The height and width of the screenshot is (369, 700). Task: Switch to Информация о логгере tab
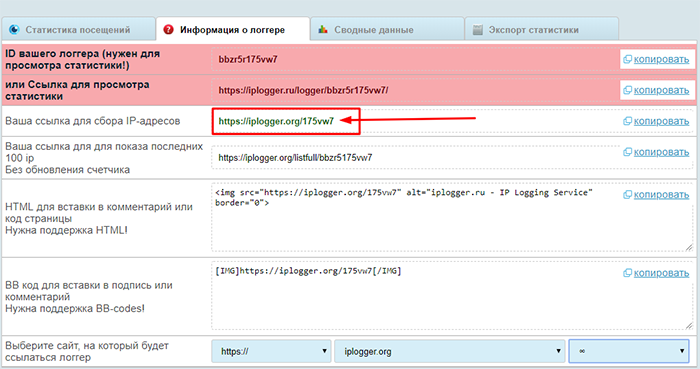click(x=233, y=29)
